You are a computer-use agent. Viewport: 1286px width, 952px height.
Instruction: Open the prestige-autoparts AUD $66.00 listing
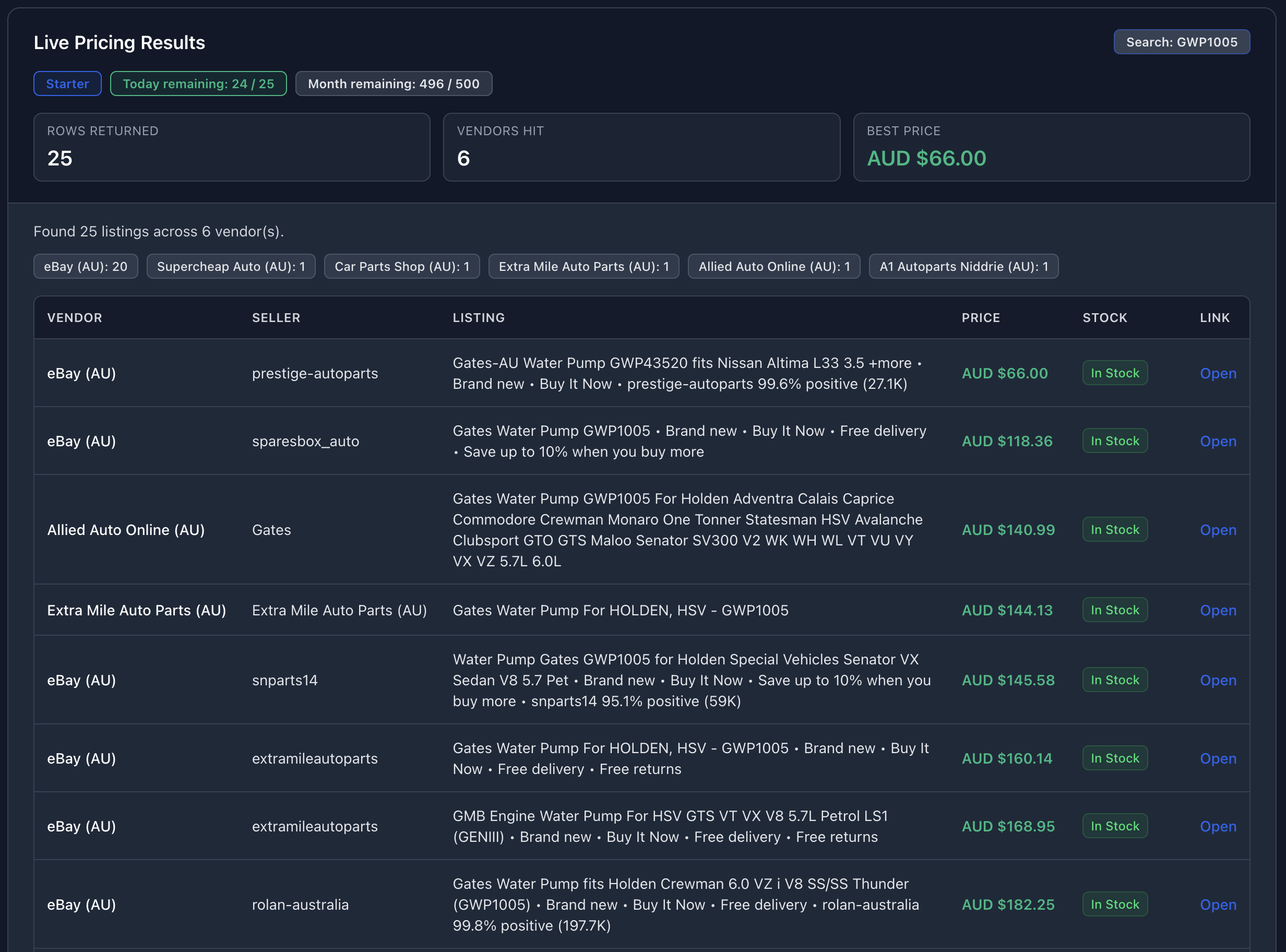coord(1218,373)
